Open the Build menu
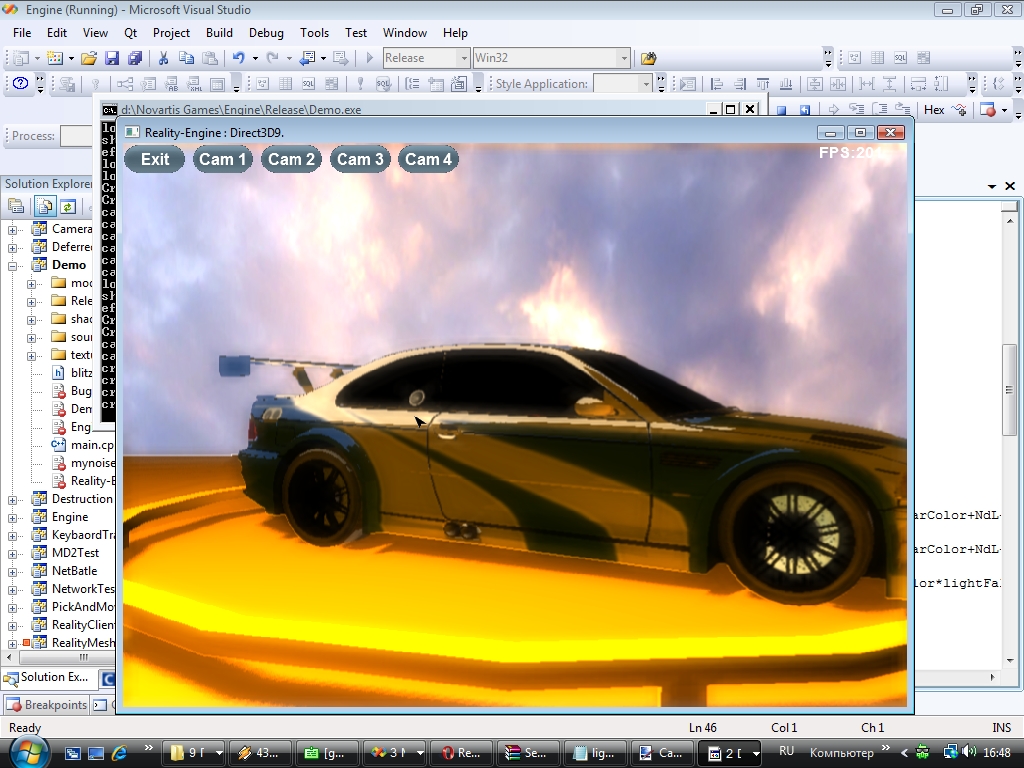Screen dimensions: 1024x768 [x=219, y=32]
